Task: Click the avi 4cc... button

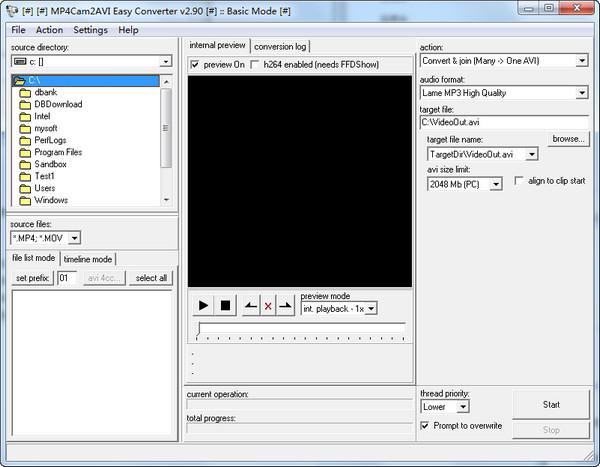Action: point(104,278)
